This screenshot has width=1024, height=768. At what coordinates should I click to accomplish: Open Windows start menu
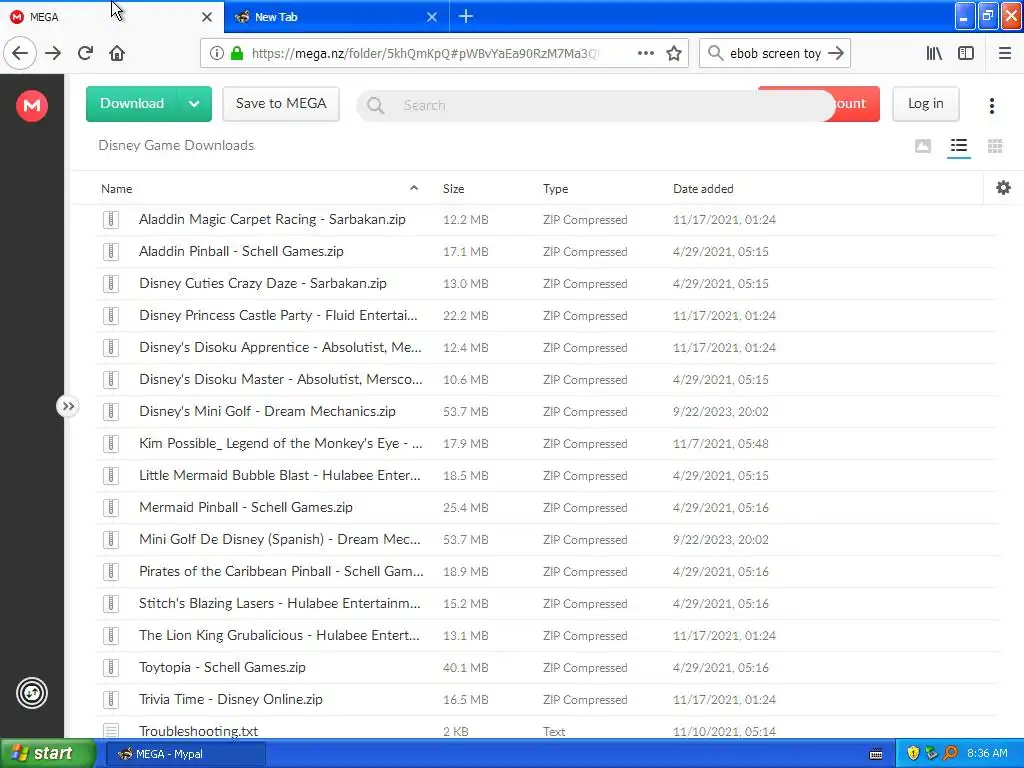click(x=47, y=754)
